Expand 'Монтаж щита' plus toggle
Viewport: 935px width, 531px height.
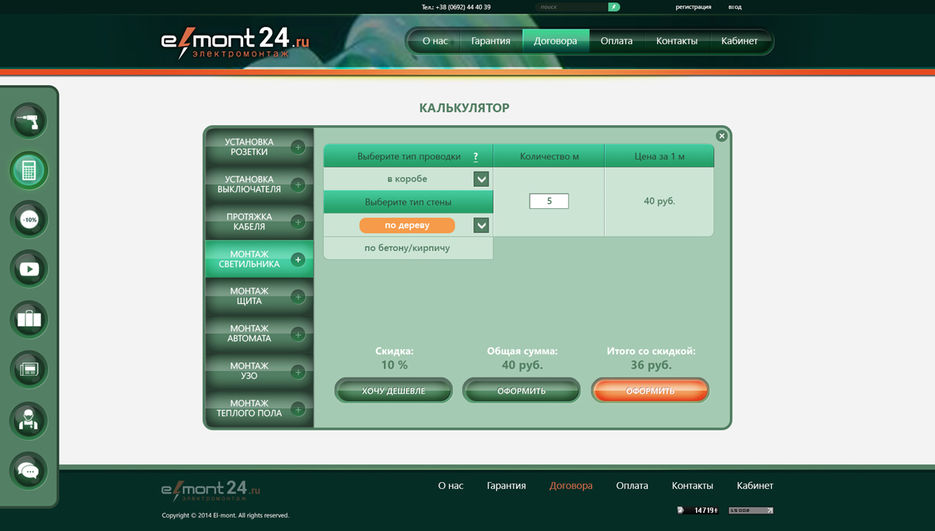point(298,296)
